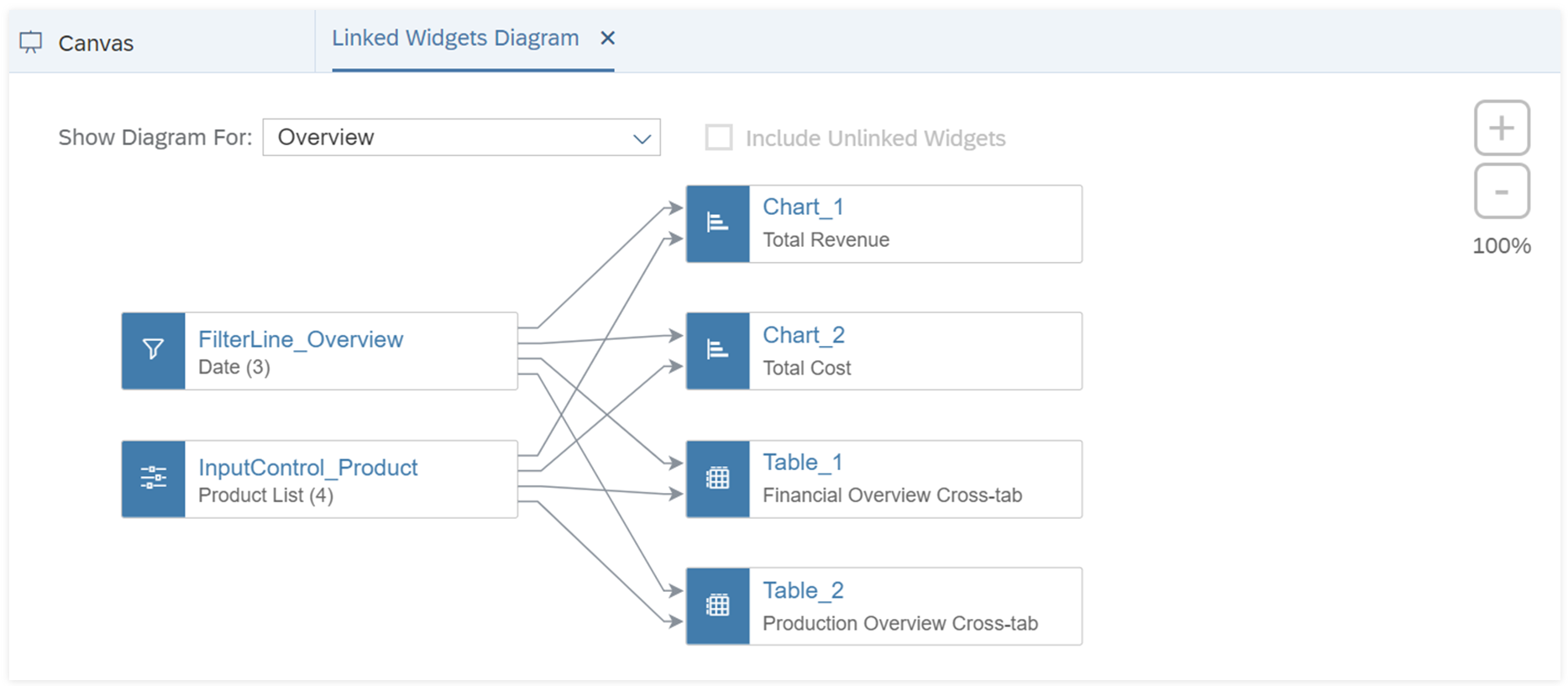This screenshot has height=686, width=1568.
Task: Click the filter funnel icon of FilterLine_Overview
Action: (153, 350)
